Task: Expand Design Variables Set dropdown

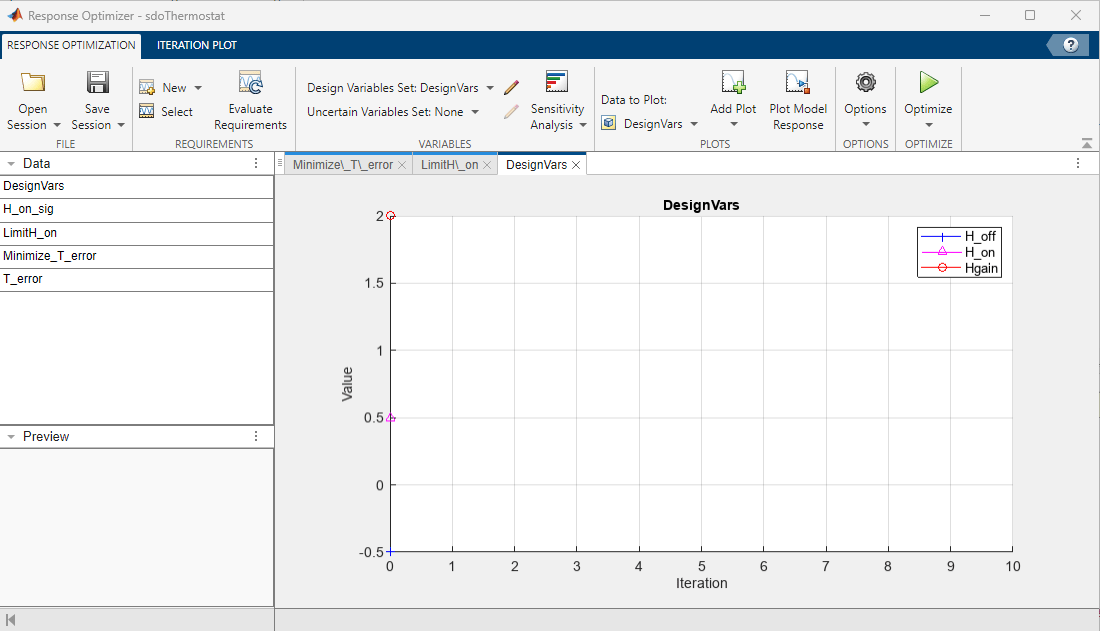Action: [x=490, y=88]
